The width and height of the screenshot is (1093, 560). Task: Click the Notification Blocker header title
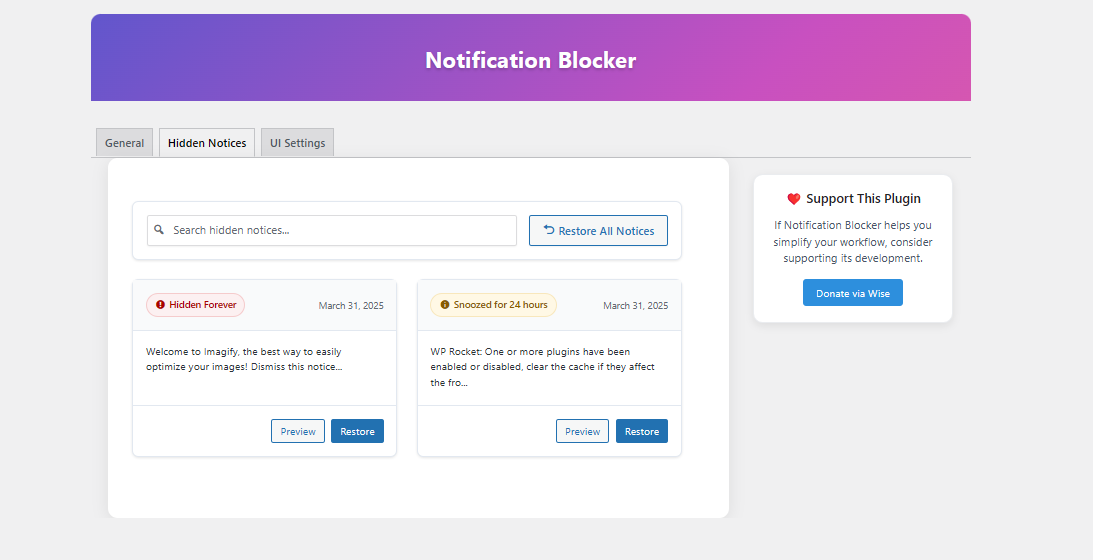pos(530,60)
